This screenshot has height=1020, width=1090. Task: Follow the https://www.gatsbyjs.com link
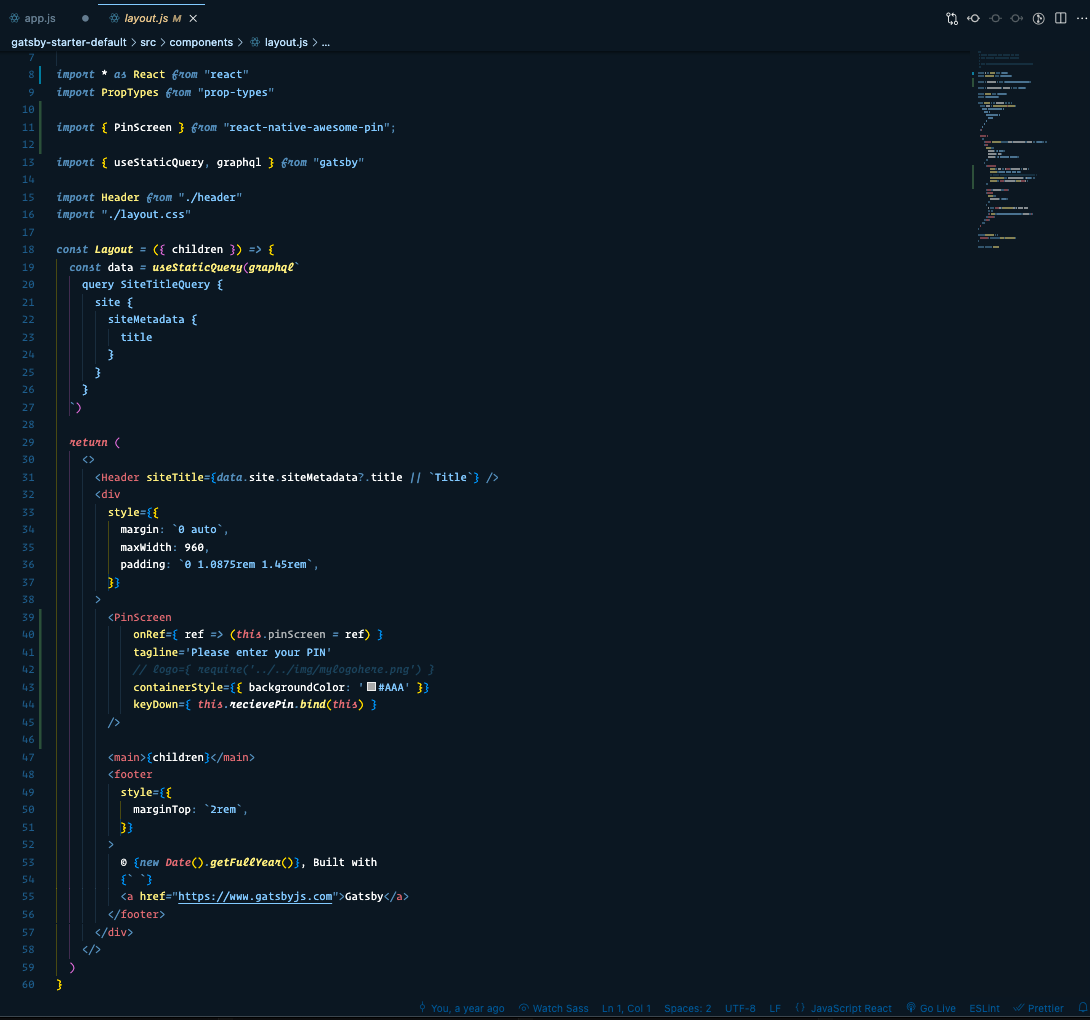coord(255,896)
